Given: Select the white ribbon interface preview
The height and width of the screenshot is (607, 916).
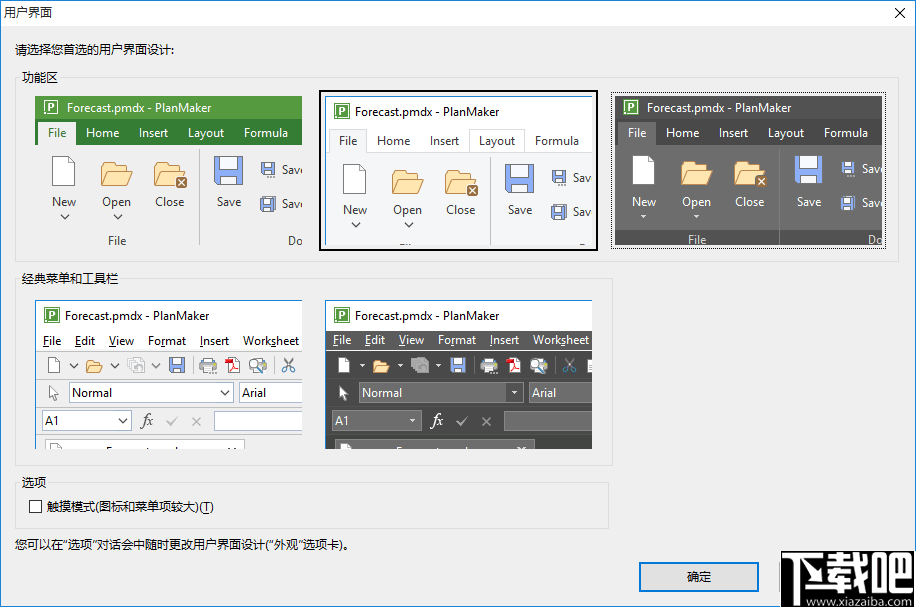Looking at the screenshot, I should pyautogui.click(x=458, y=170).
